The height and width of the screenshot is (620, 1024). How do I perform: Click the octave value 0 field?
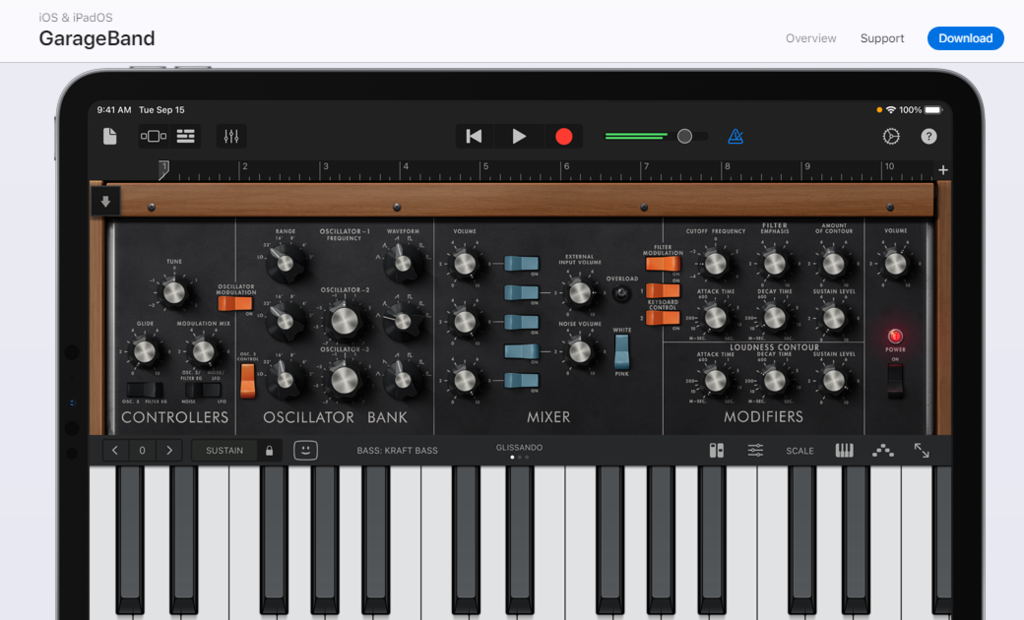142,450
